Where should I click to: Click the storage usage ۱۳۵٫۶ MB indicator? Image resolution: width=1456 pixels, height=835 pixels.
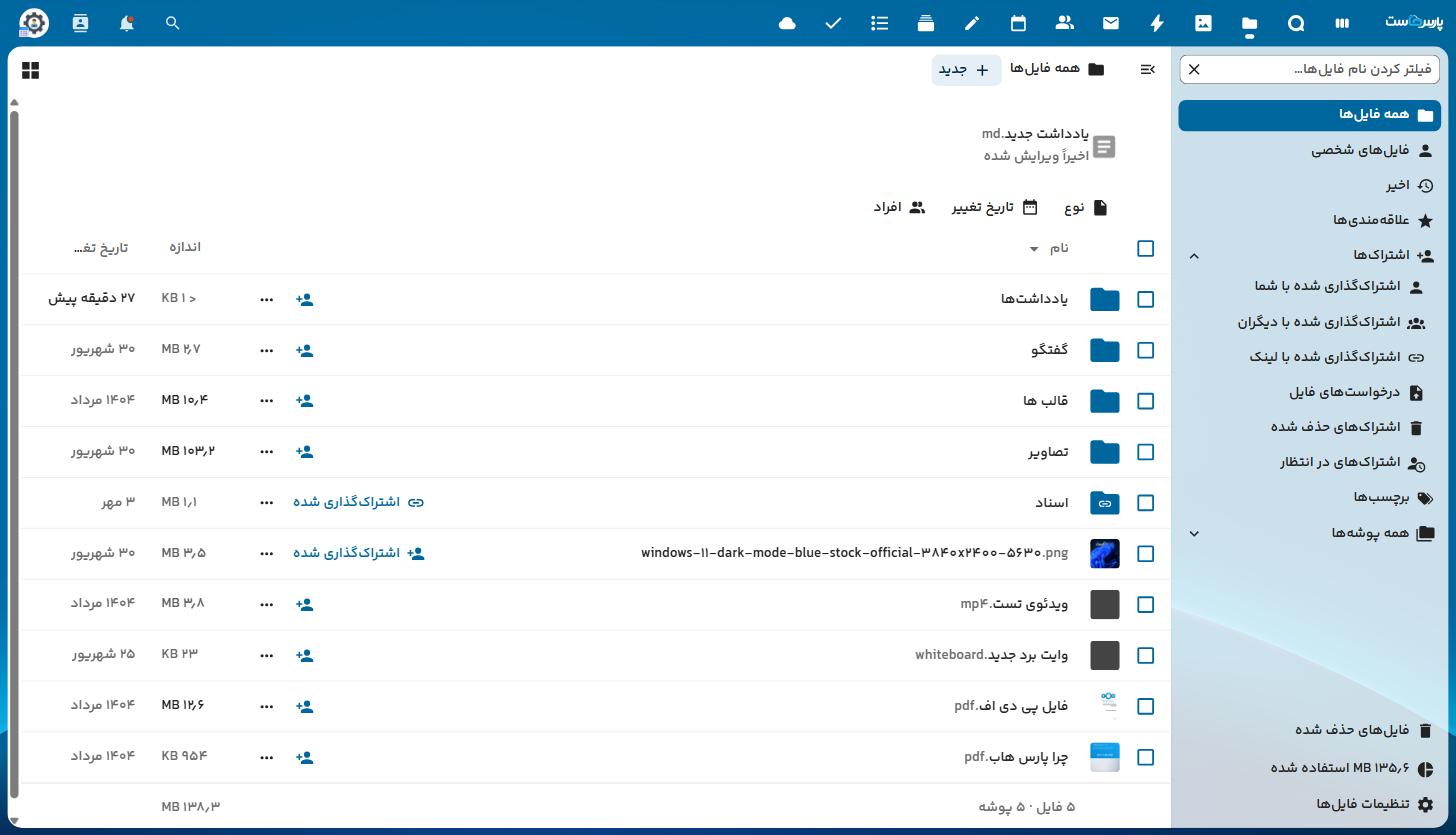1309,768
